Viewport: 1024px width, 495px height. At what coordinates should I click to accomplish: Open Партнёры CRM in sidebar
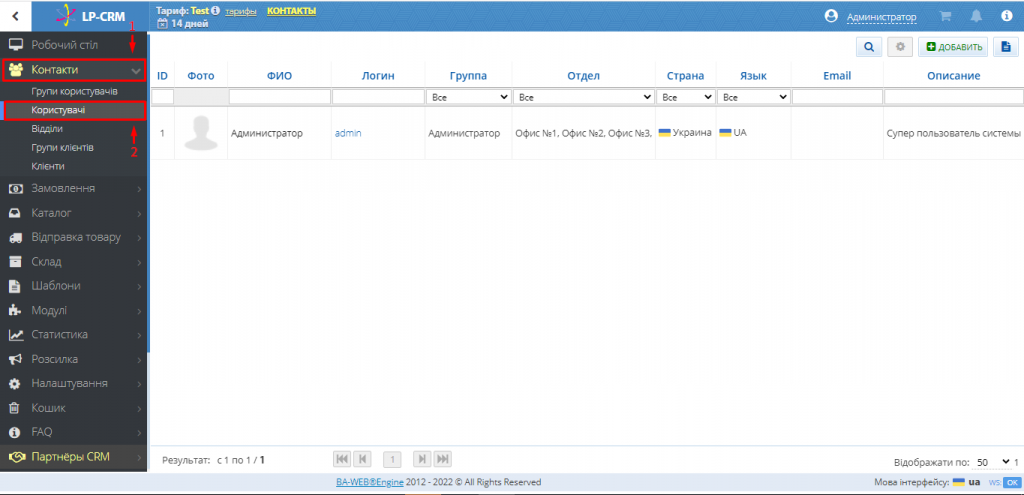click(74, 456)
